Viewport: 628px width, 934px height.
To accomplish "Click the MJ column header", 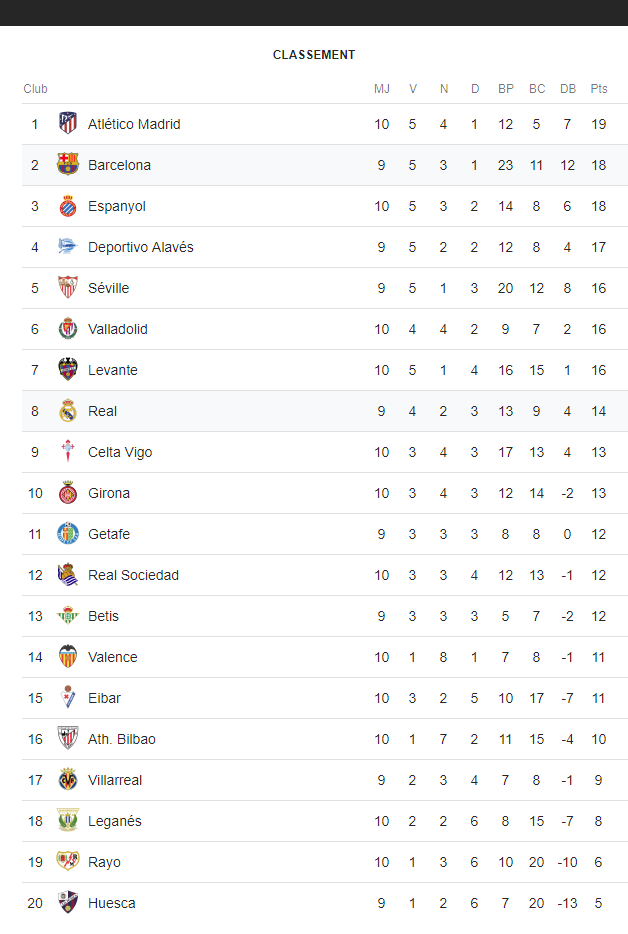I will coord(382,89).
